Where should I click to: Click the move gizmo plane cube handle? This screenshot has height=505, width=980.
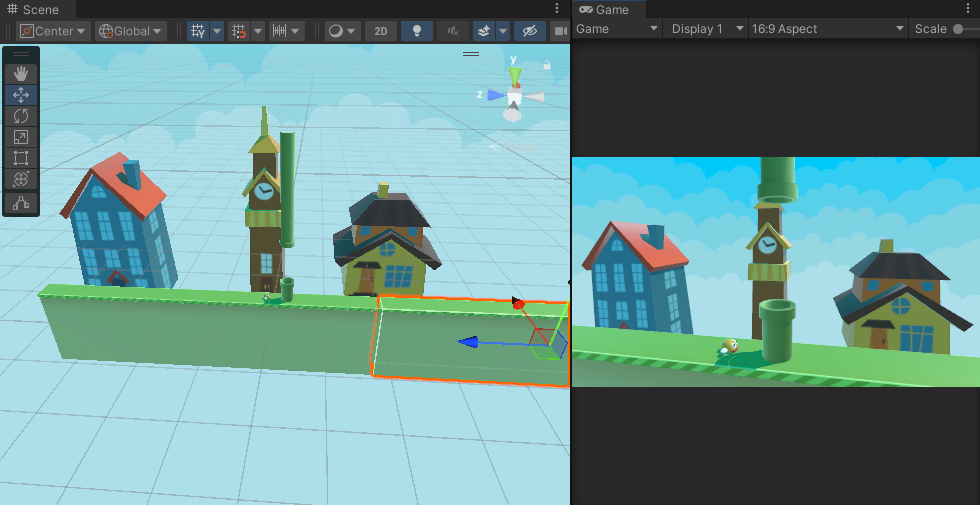[x=549, y=343]
